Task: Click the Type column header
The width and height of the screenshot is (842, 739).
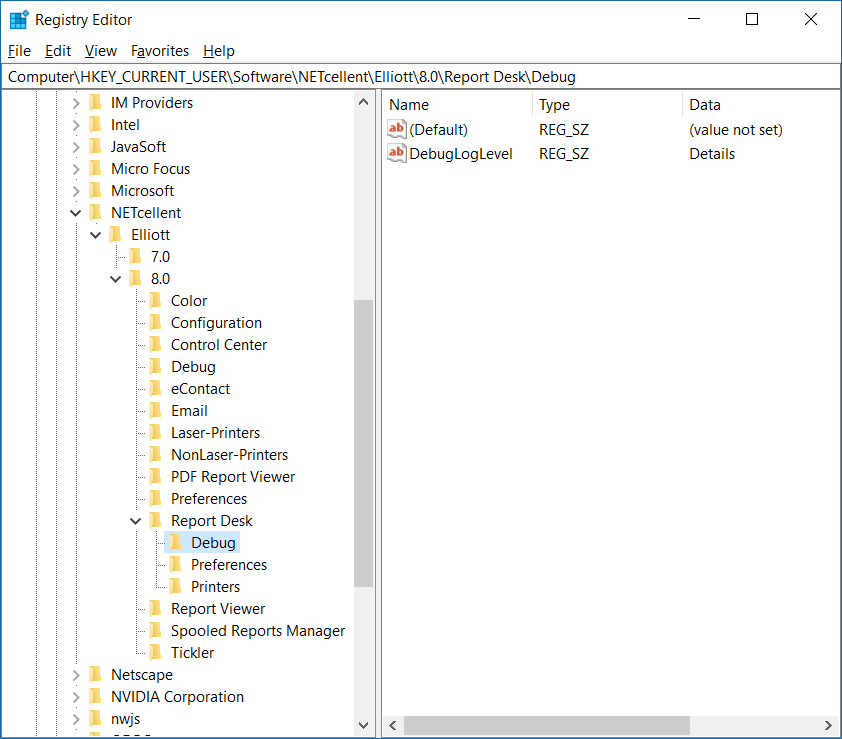Action: coord(607,105)
